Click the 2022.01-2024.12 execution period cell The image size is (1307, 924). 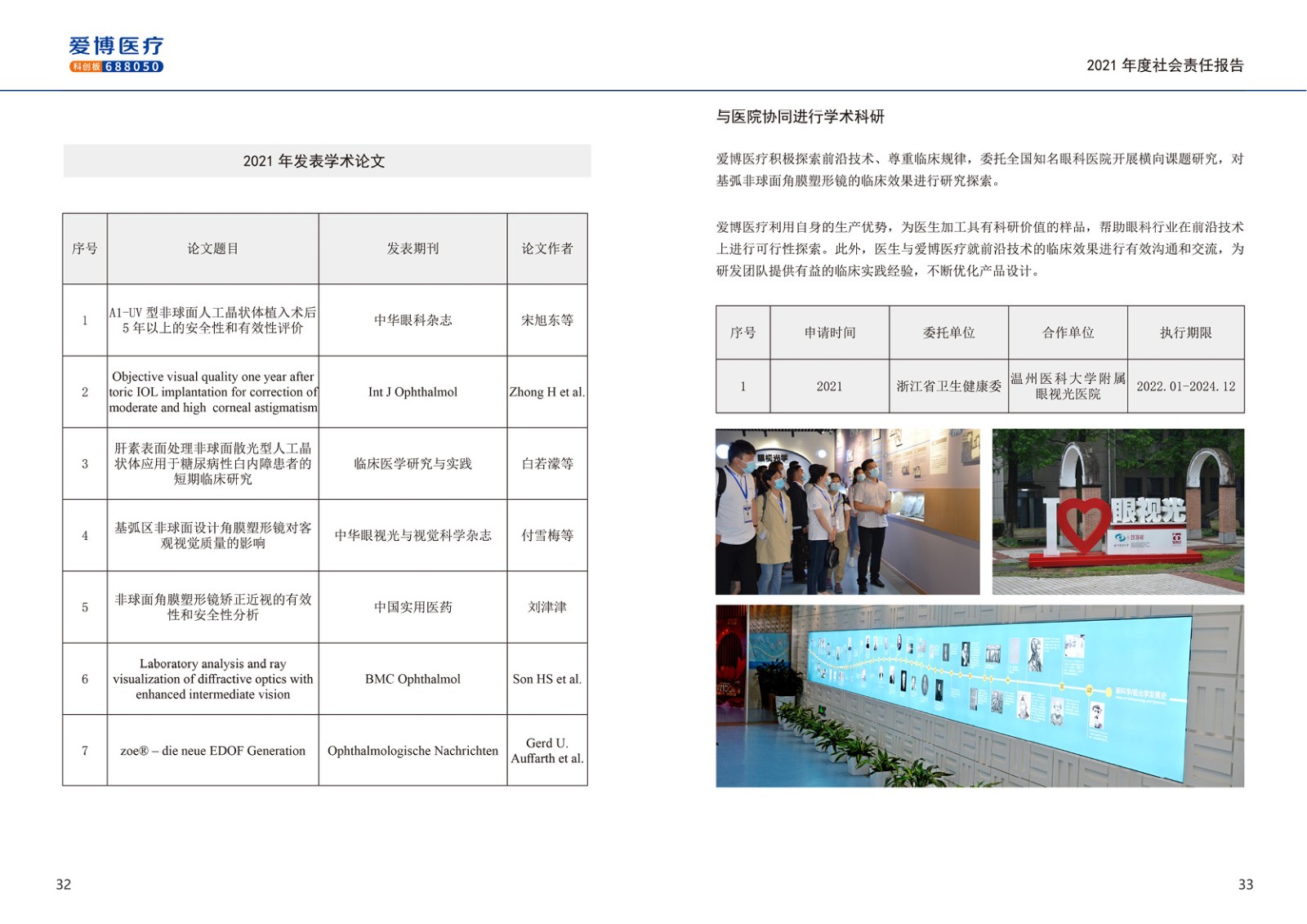pyautogui.click(x=1185, y=386)
